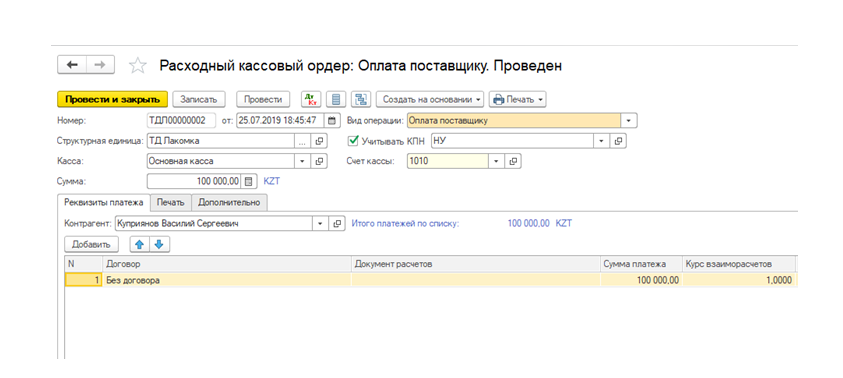The width and height of the screenshot is (843, 378).
Task: Open ТД Лакомка structural unit card
Action: coord(319,141)
